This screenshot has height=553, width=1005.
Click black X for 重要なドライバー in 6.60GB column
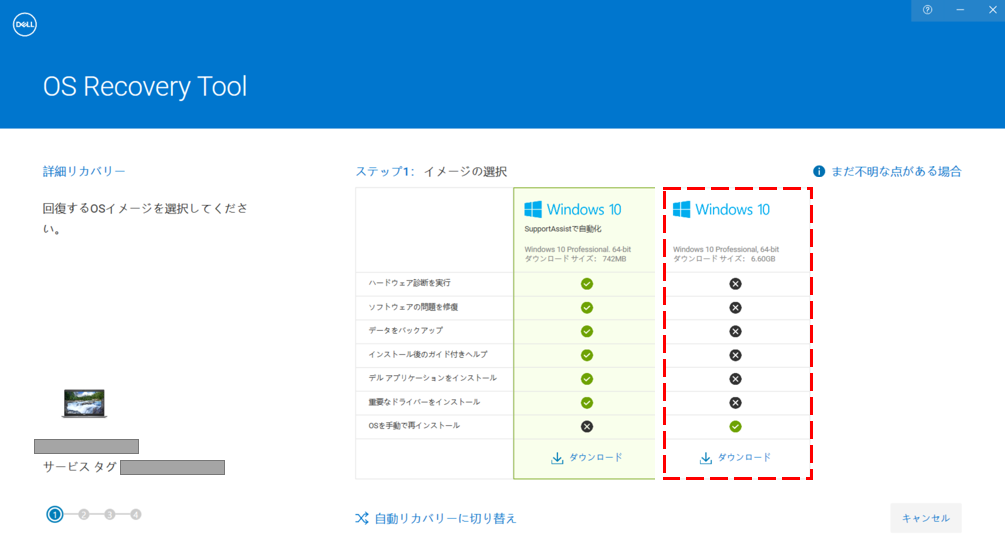(735, 402)
